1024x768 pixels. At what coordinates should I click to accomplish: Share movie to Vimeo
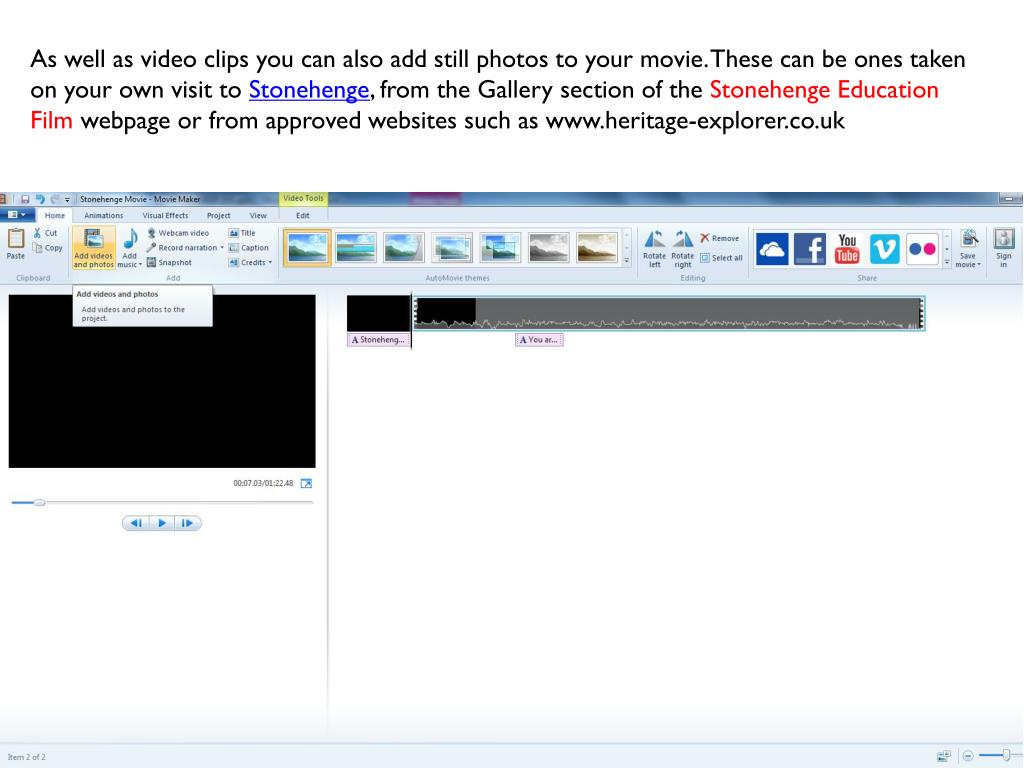pyautogui.click(x=884, y=249)
